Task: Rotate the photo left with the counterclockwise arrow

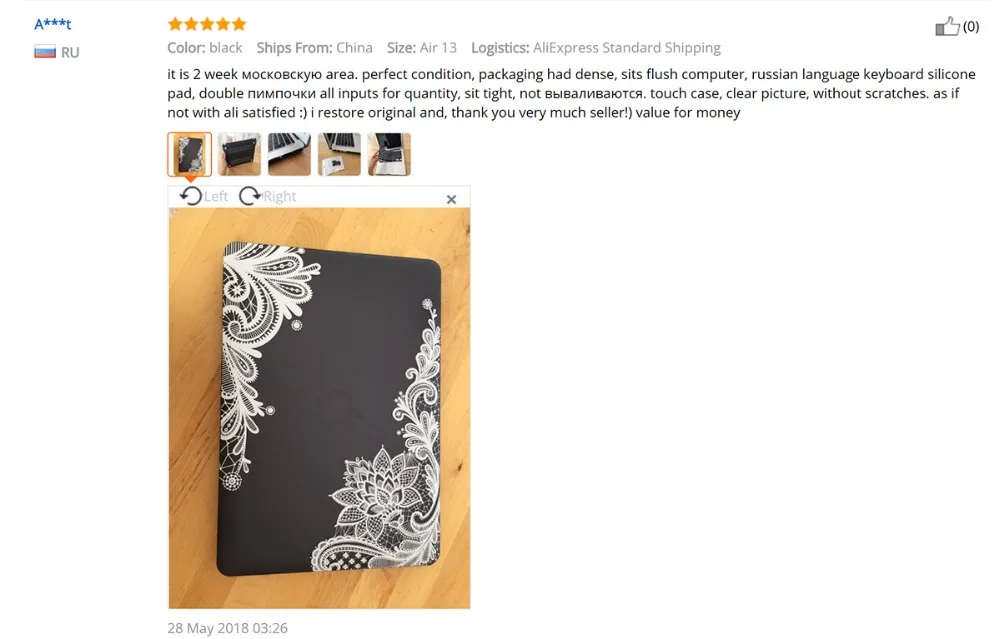Action: pyautogui.click(x=190, y=196)
